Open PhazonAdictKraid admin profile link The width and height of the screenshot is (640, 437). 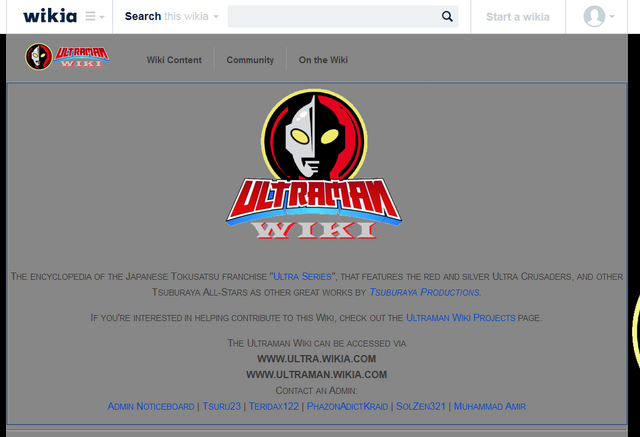[347, 406]
